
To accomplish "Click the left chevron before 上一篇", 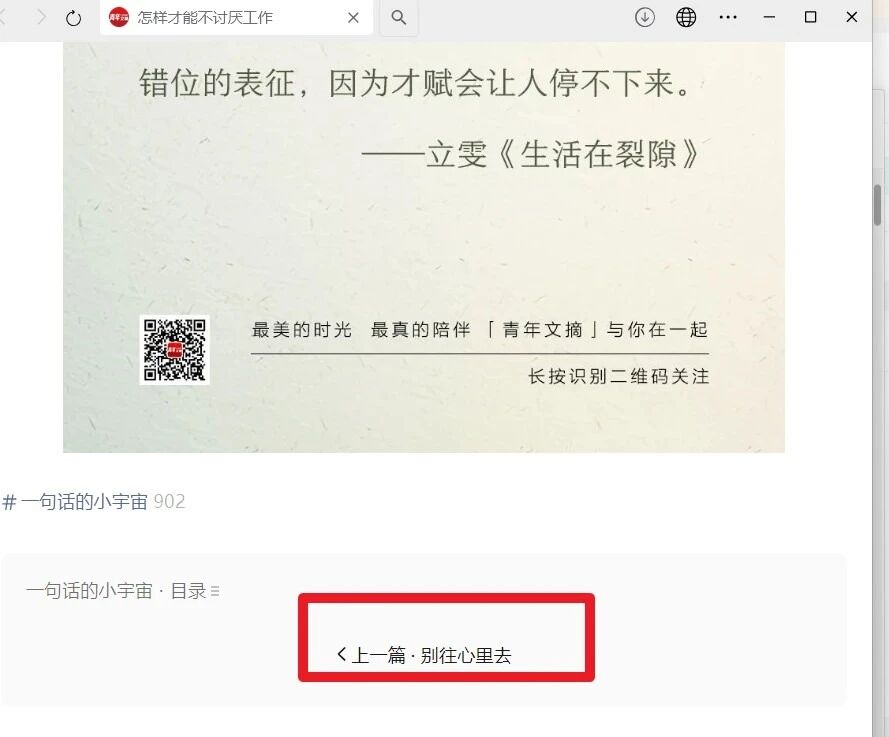I will tap(341, 655).
